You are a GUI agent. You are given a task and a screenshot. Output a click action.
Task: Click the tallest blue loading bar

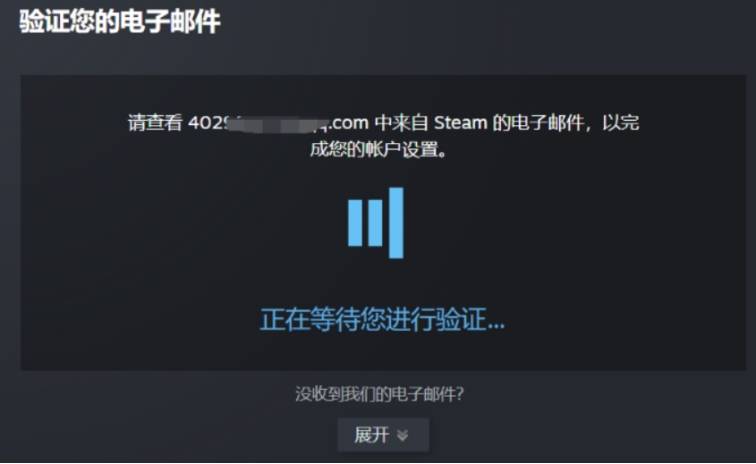[x=396, y=223]
